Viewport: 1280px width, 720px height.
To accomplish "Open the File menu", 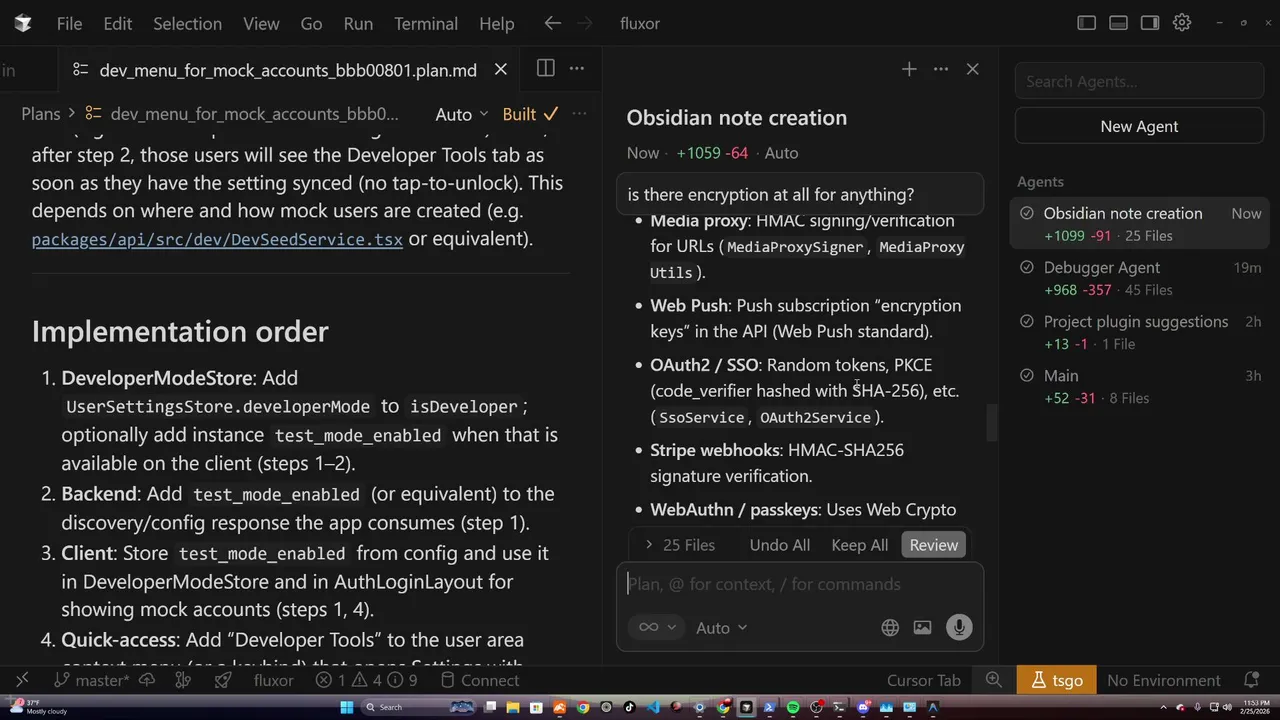I will [x=69, y=23].
